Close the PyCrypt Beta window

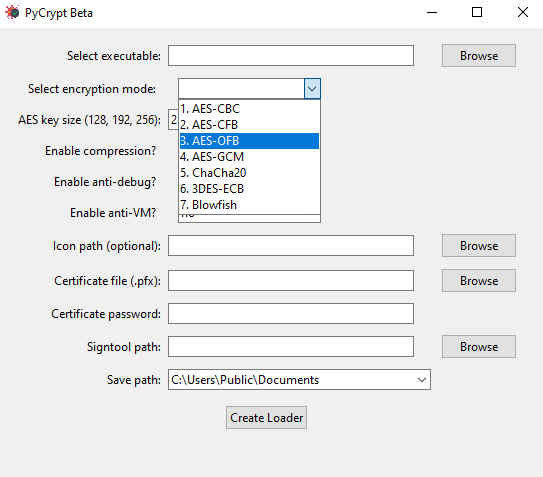(x=523, y=12)
